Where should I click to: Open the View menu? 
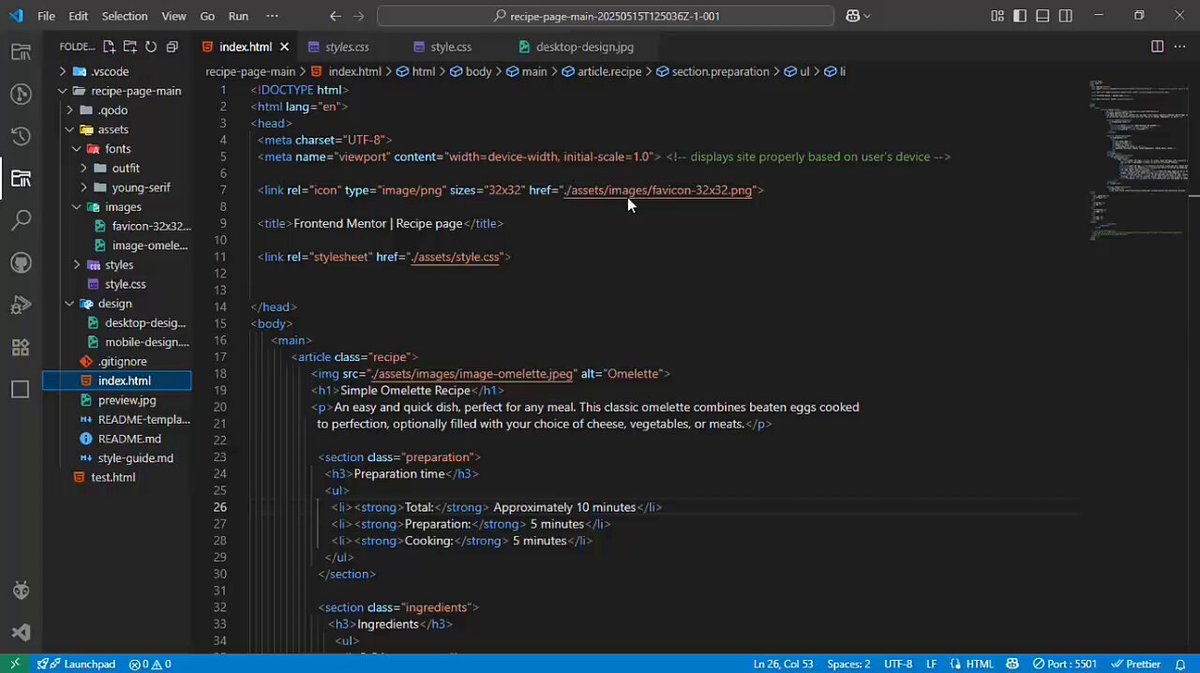174,16
